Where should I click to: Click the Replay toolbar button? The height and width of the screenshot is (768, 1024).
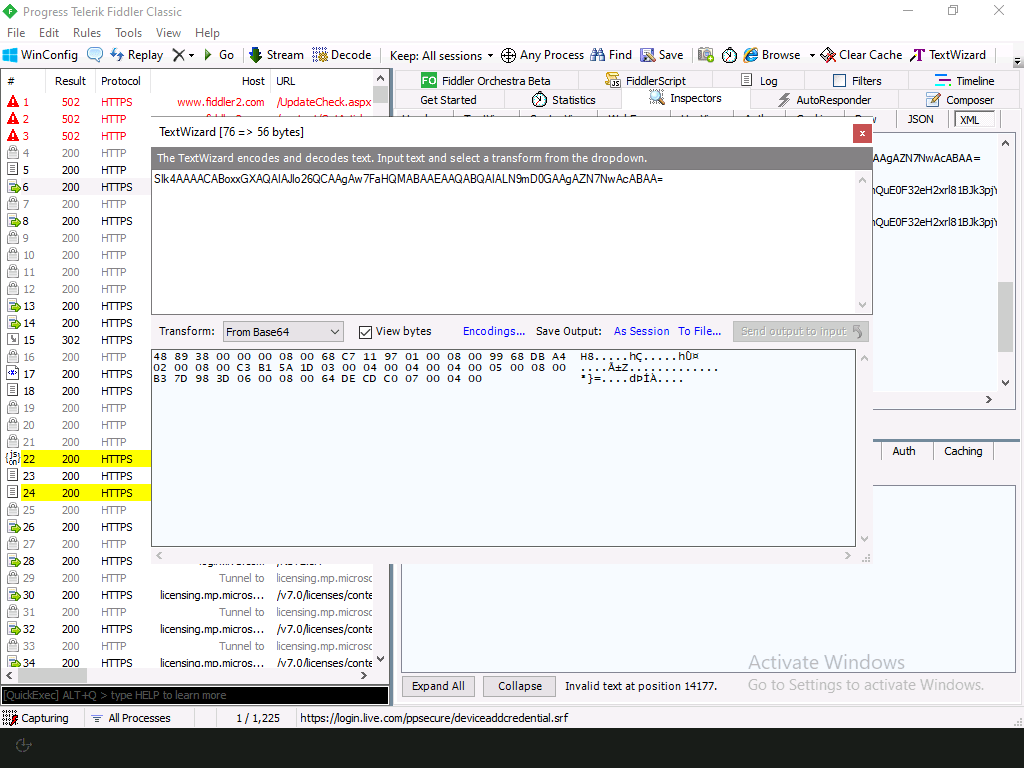[136, 55]
